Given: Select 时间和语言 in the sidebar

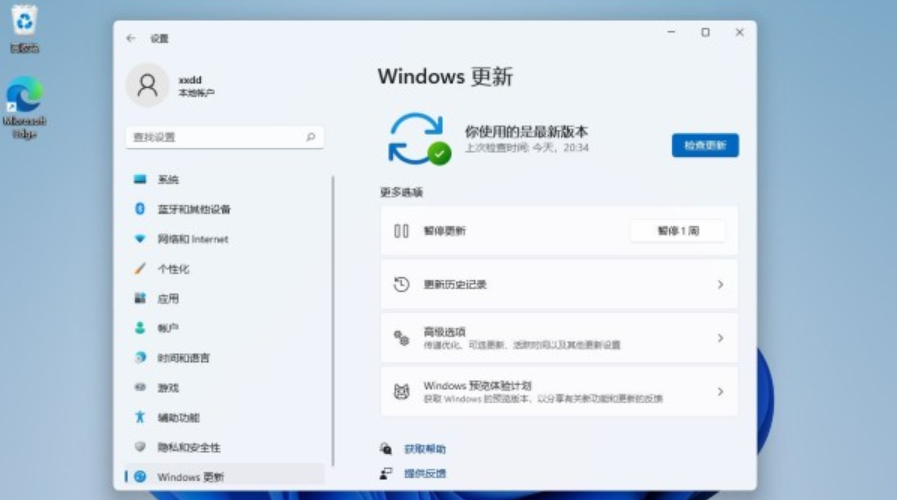Looking at the screenshot, I should 224,358.
